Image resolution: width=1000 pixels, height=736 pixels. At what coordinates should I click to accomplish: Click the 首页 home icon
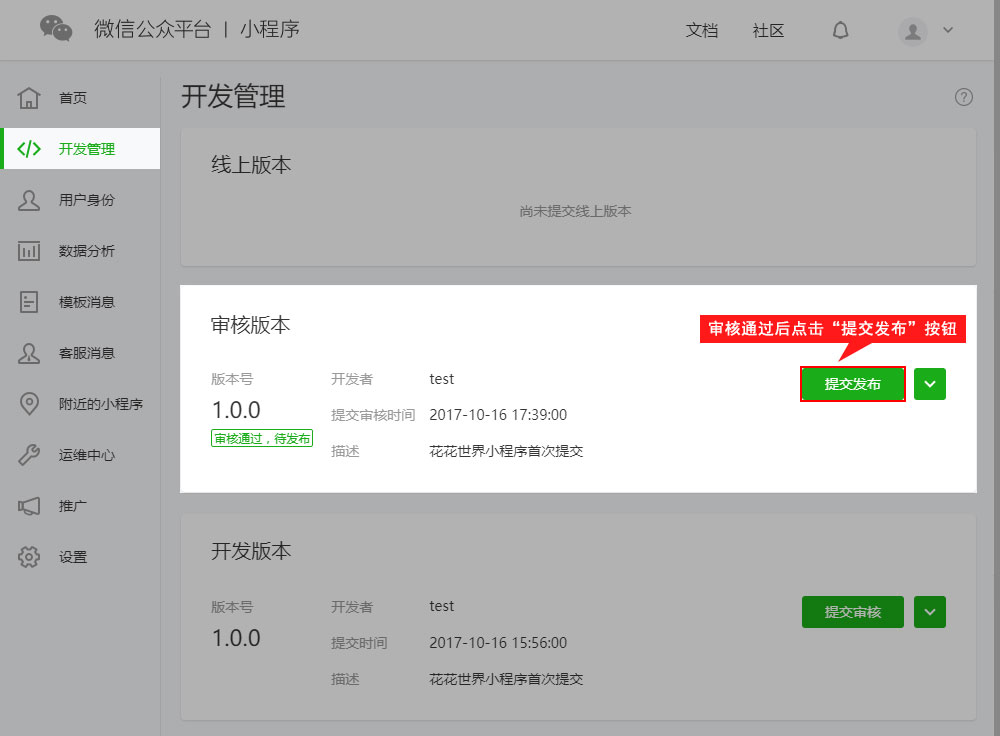pyautogui.click(x=29, y=98)
